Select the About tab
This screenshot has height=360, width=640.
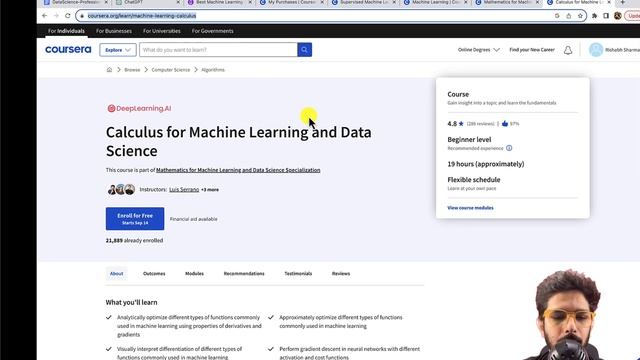[x=116, y=273]
